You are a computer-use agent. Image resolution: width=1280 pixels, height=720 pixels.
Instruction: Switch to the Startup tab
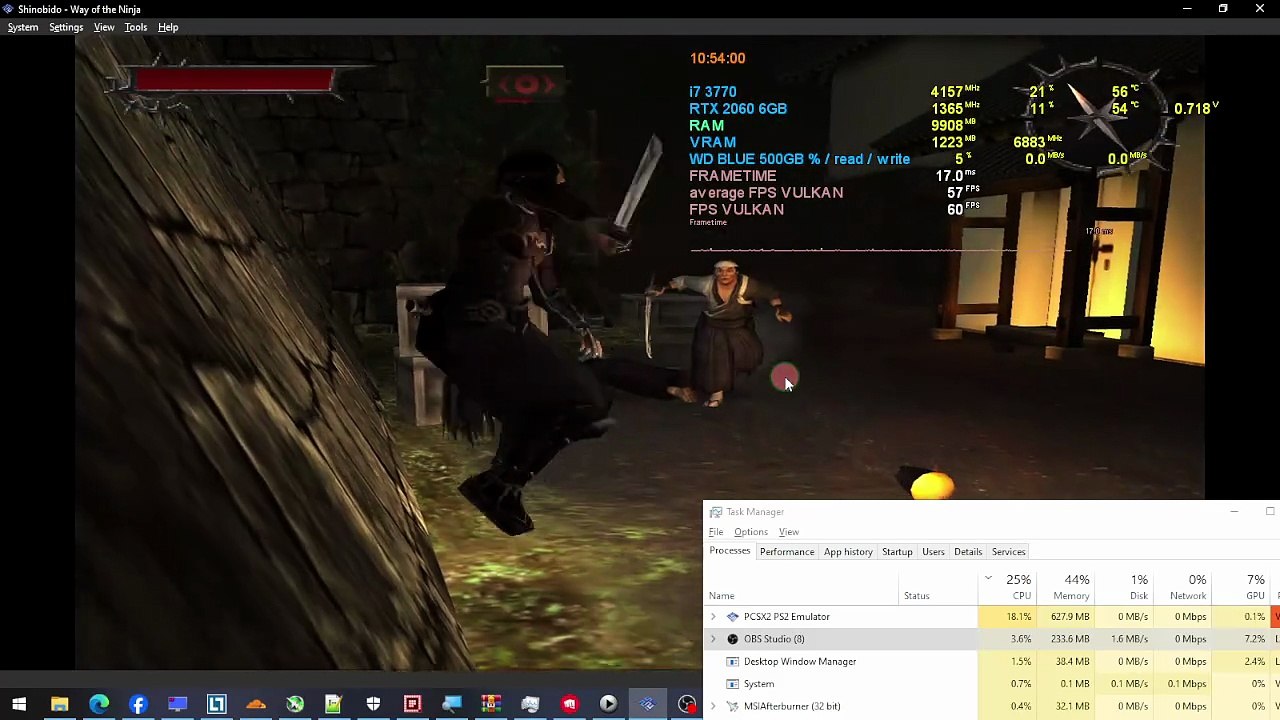pyautogui.click(x=897, y=552)
